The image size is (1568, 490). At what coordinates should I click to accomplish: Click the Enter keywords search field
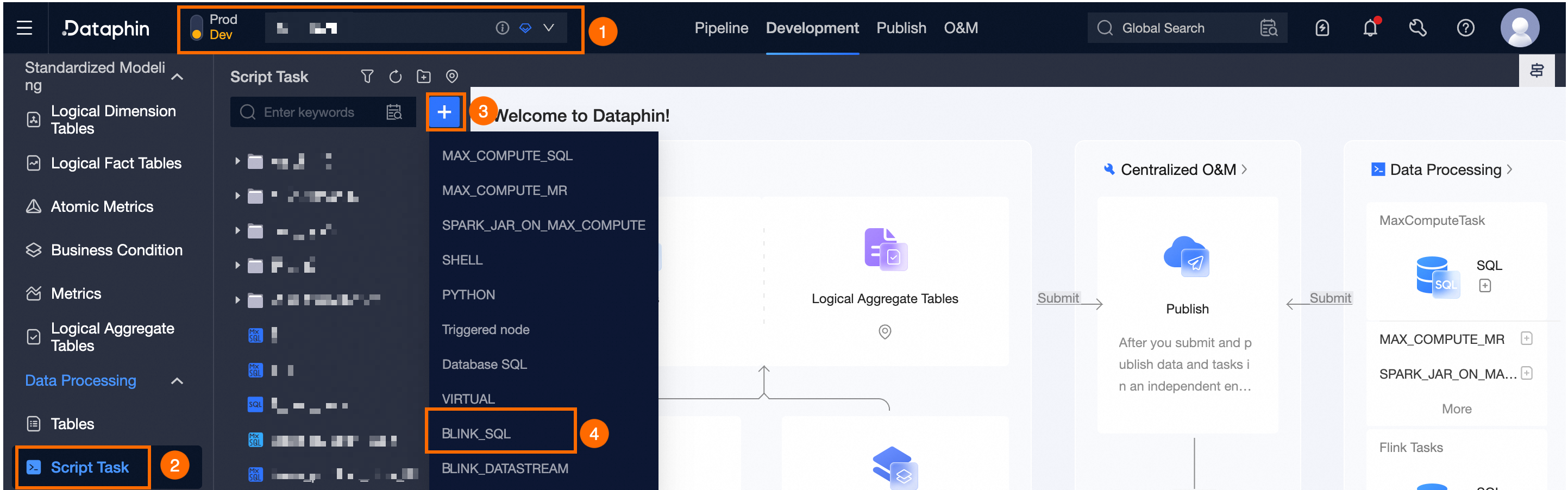click(323, 112)
